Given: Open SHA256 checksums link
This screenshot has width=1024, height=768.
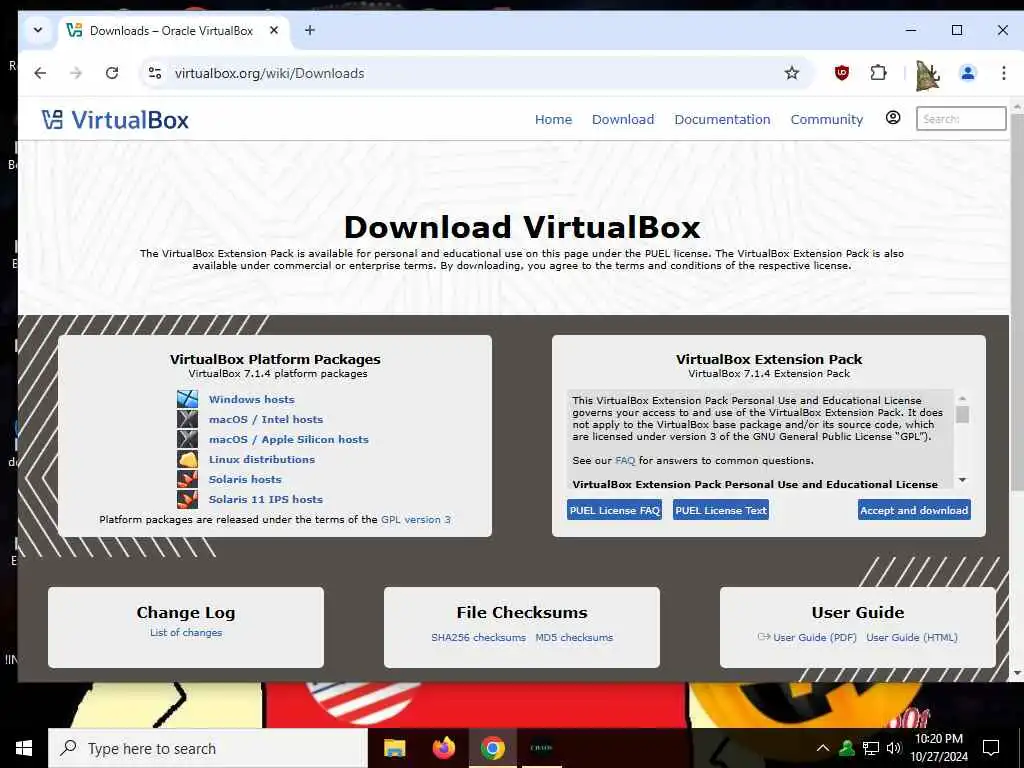Looking at the screenshot, I should [478, 637].
